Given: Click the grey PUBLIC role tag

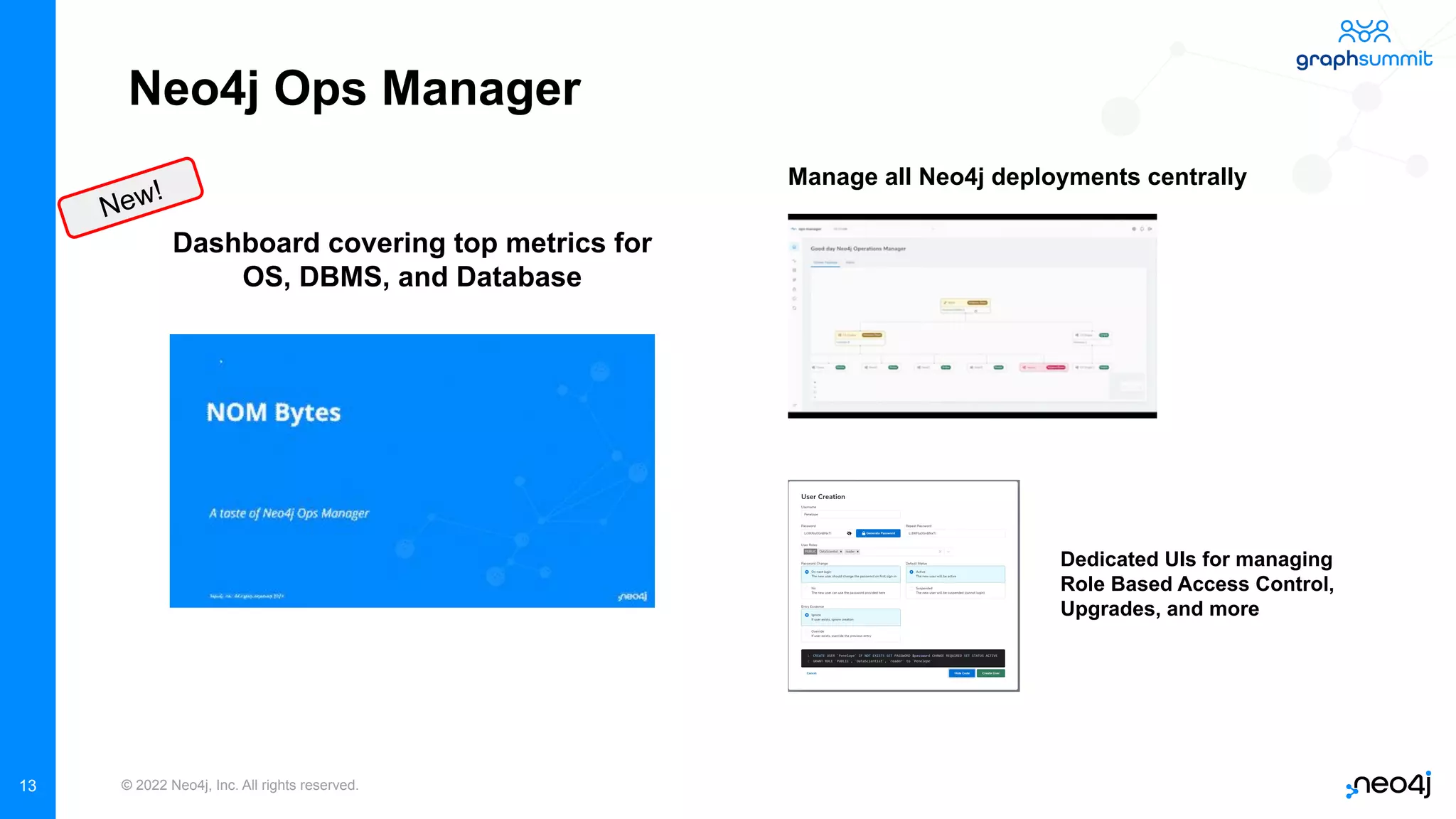Looking at the screenshot, I should point(810,552).
